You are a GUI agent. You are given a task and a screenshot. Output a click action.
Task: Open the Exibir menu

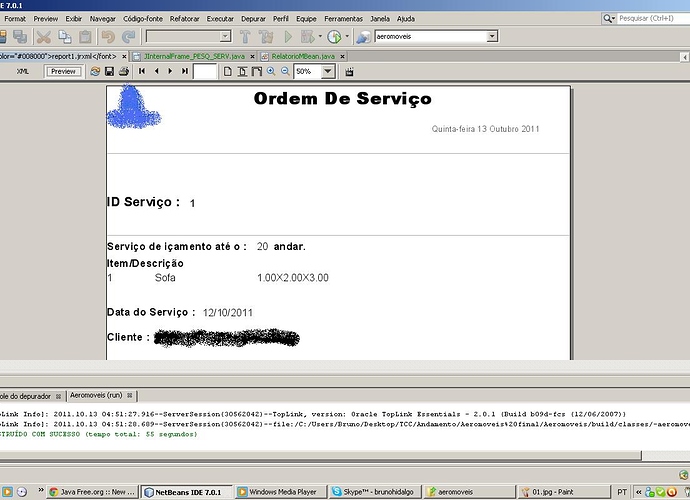coord(73,19)
